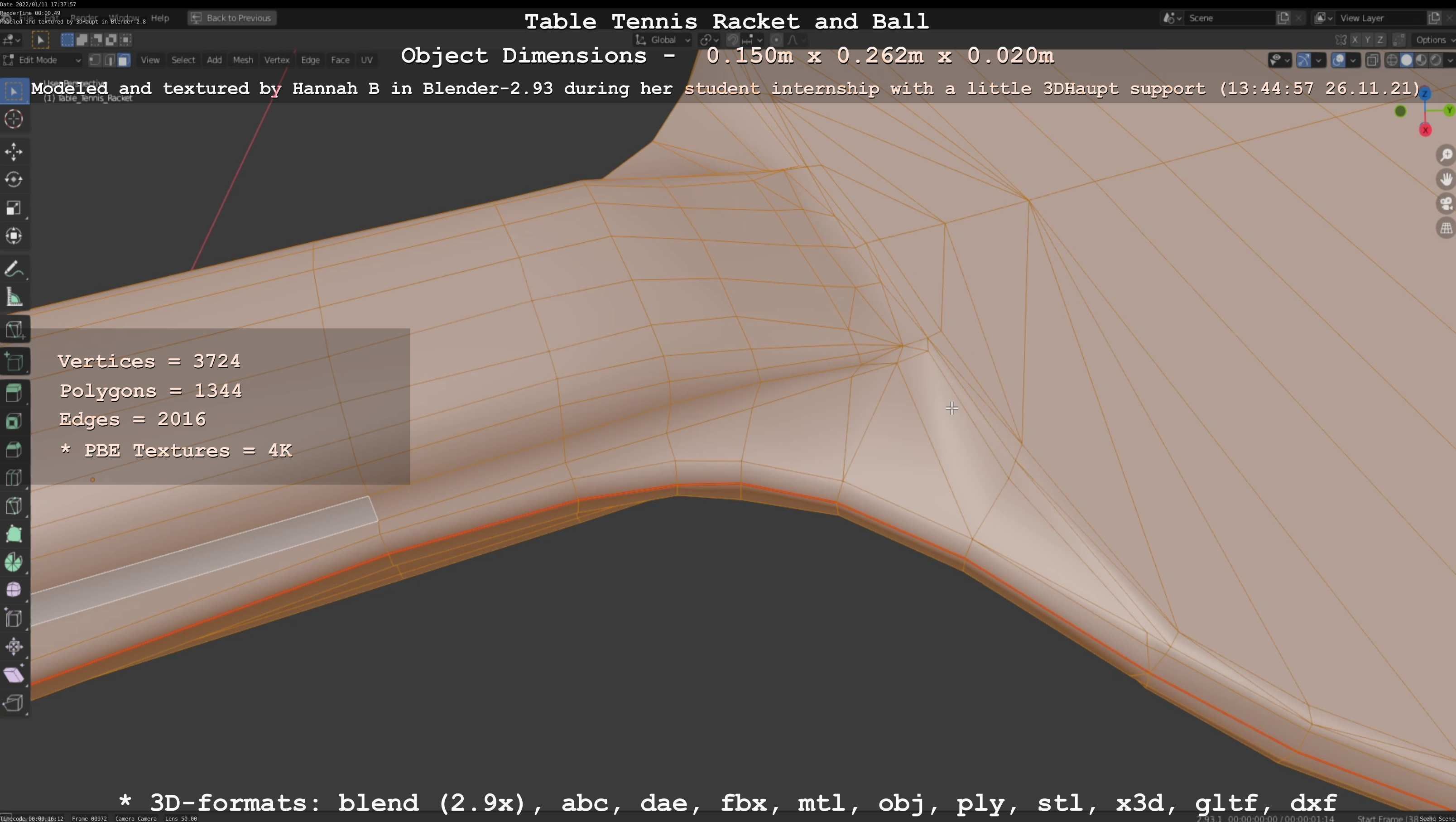Click red X axis on navigation gizmo

coord(1425,130)
